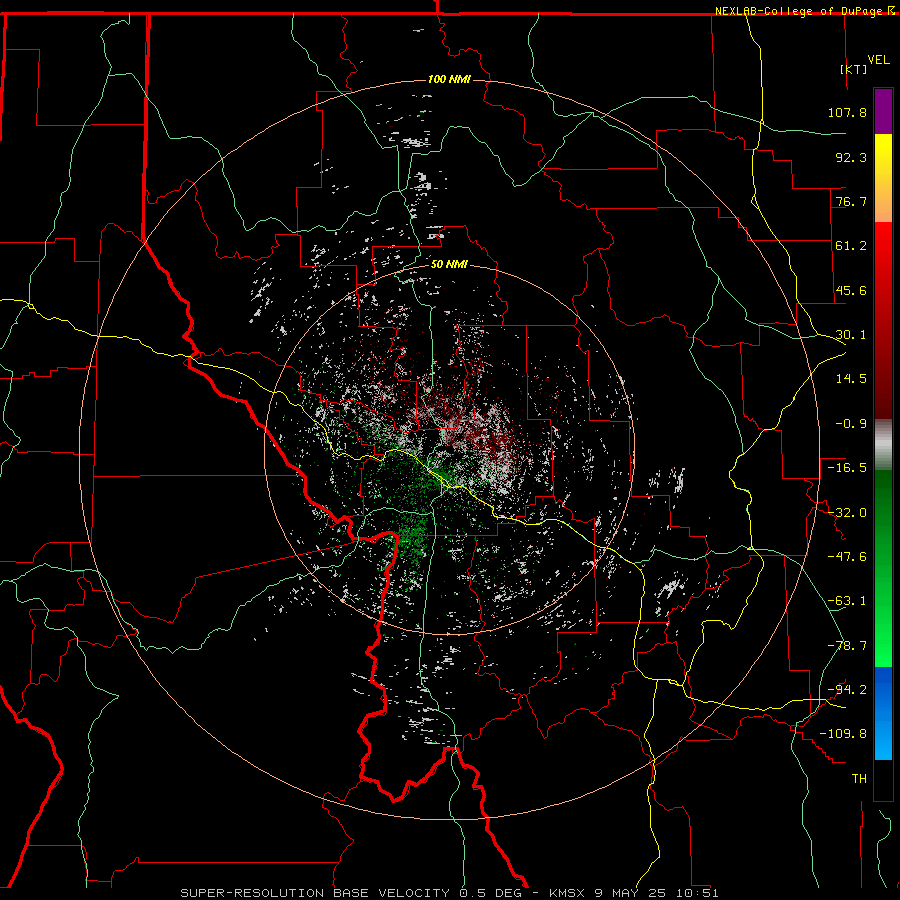This screenshot has width=900, height=900.
Task: Select the 61.2 scale value
Action: click(851, 246)
